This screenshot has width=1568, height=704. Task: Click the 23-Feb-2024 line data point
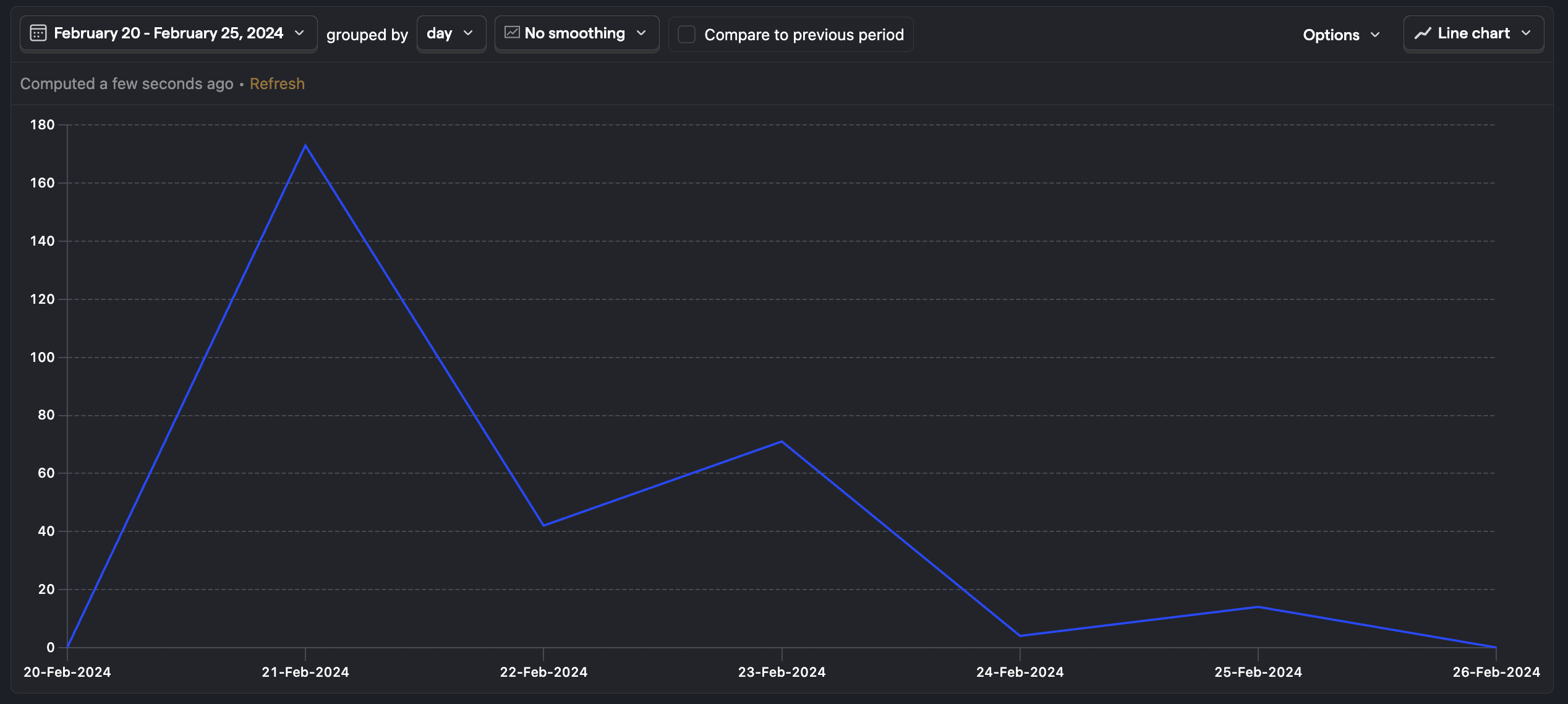(x=782, y=441)
